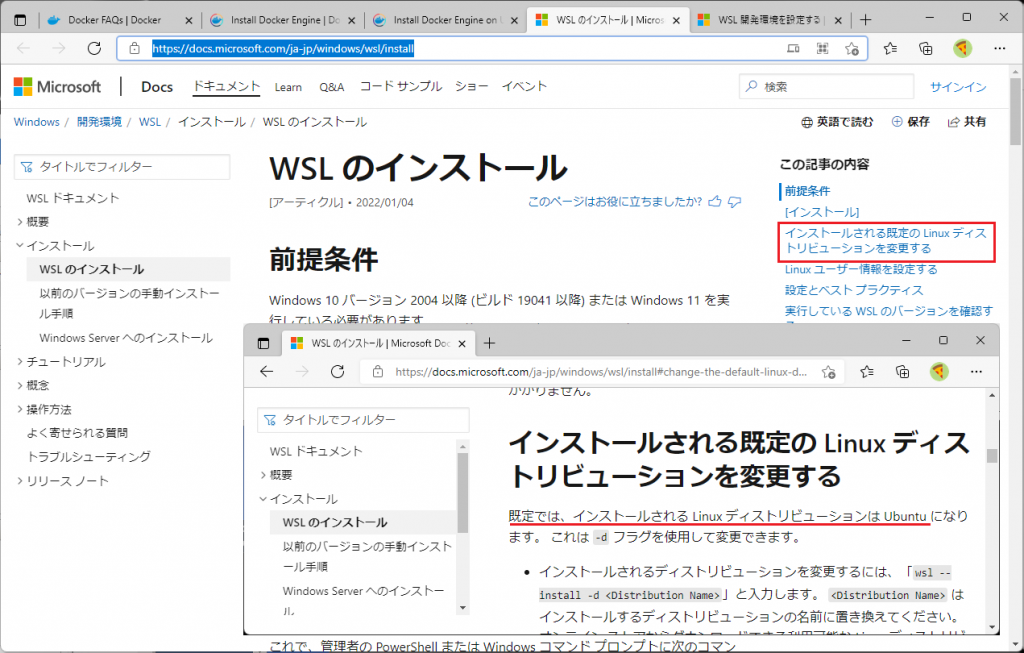
Task: Open Favorites list icon in back window toolbar
Action: click(x=890, y=48)
